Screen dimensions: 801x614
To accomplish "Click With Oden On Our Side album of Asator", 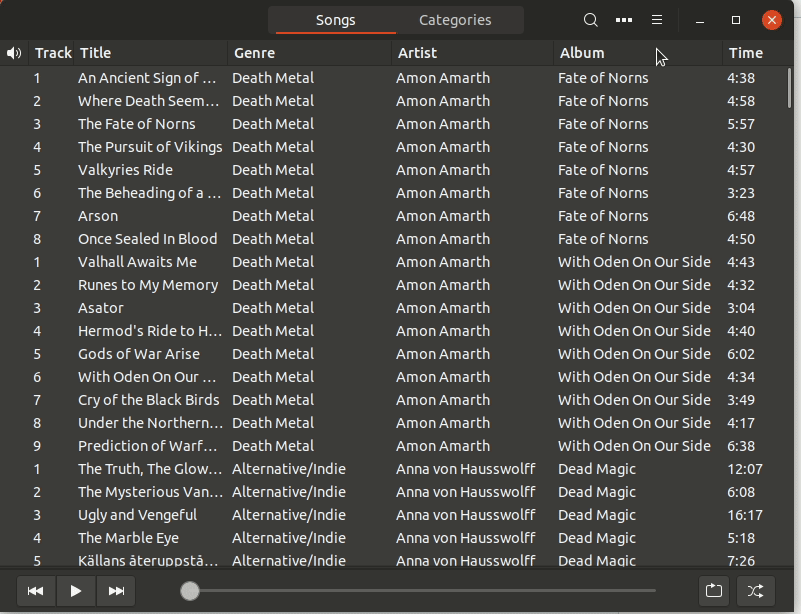I will (634, 308).
